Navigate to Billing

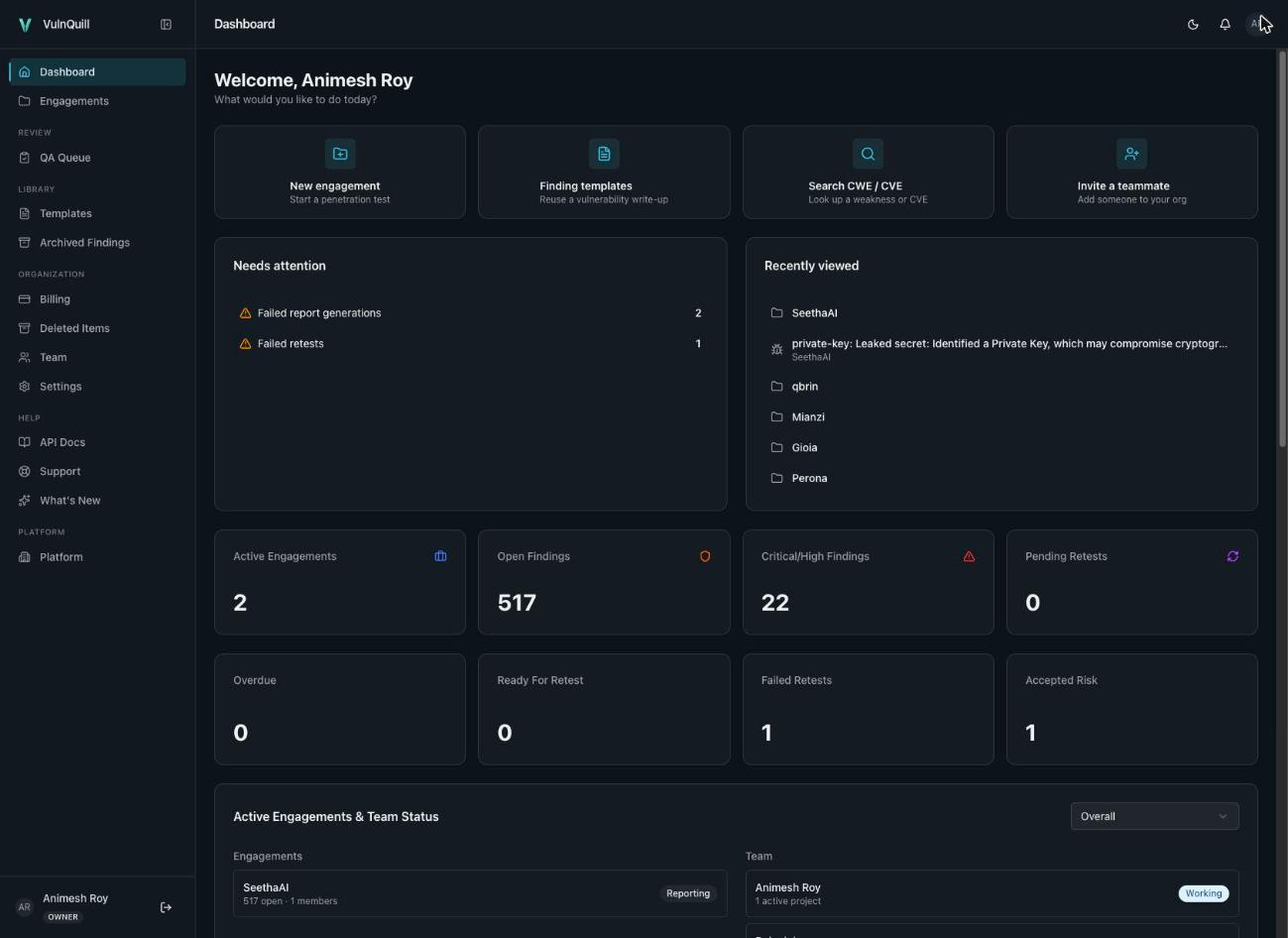pos(97,299)
